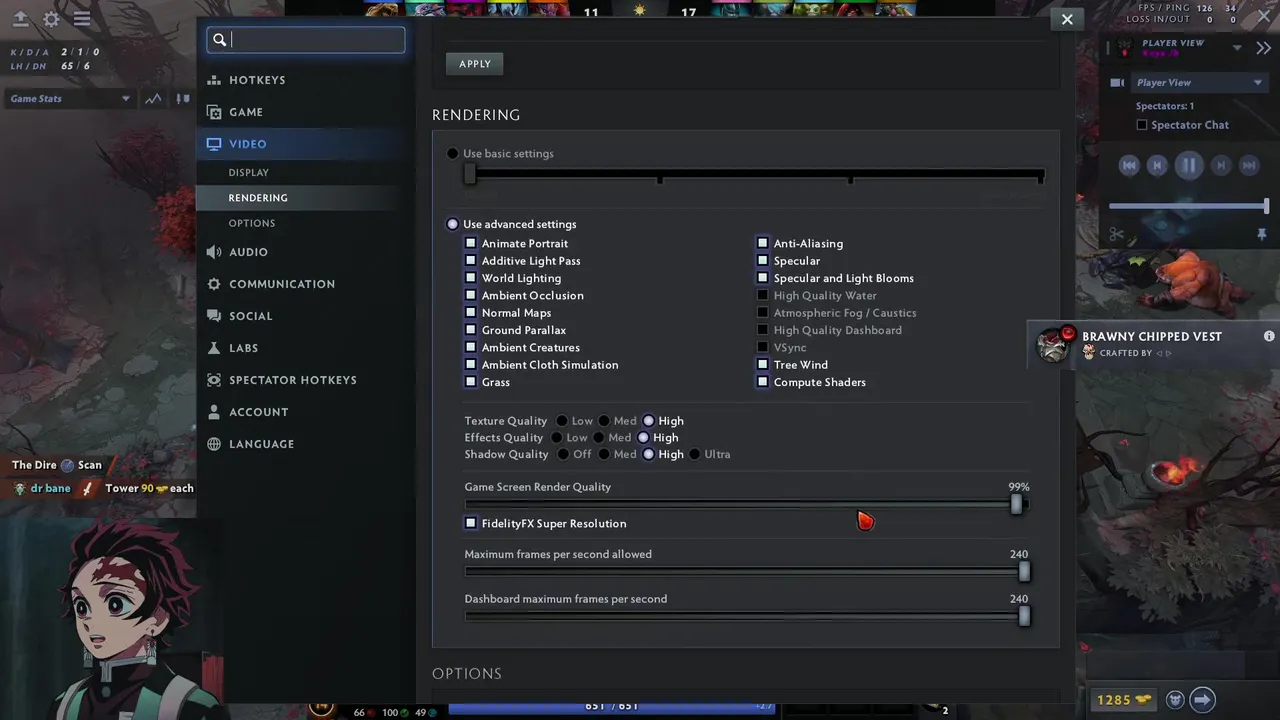Set Shadow Quality to Ultra
1280x720 pixels.
click(x=695, y=455)
